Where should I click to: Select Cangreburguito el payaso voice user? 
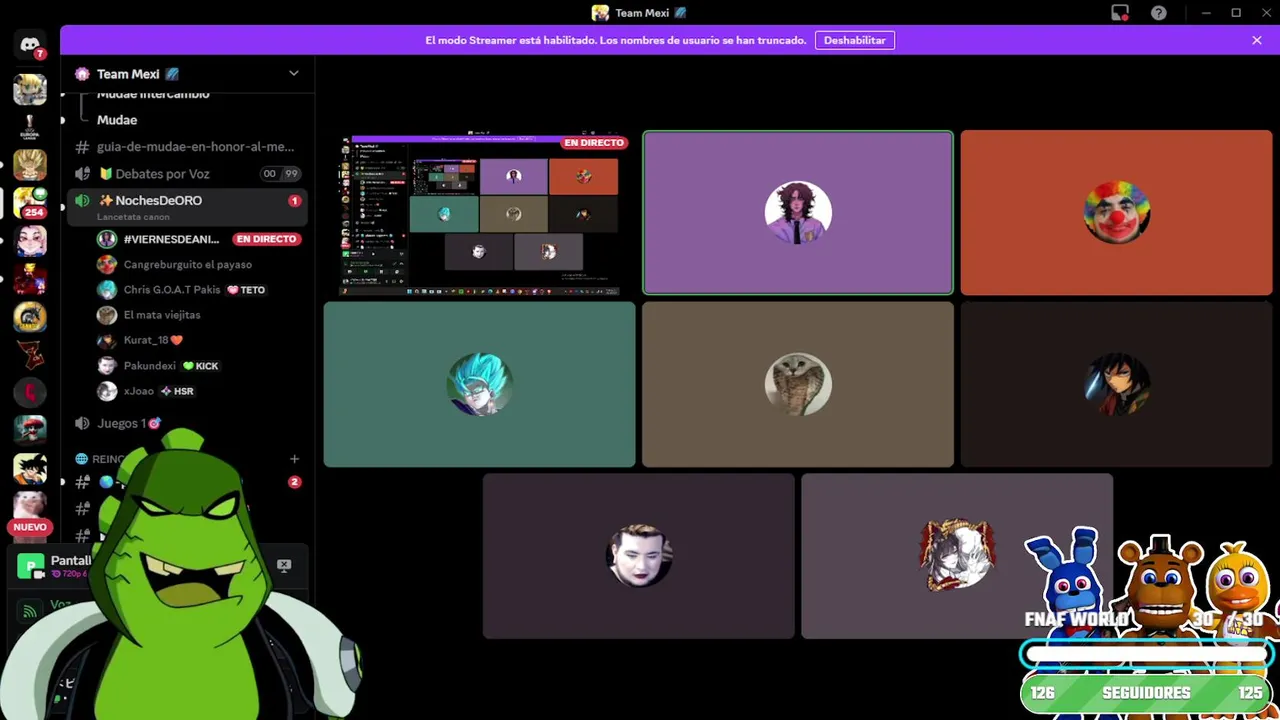click(x=188, y=265)
